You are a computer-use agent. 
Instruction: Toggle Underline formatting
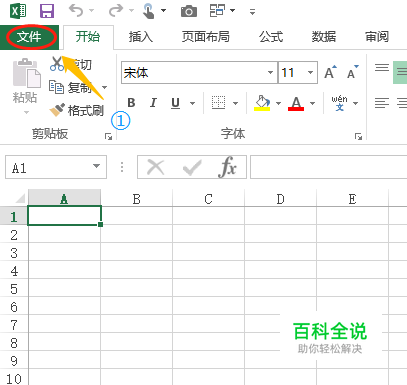(175, 103)
